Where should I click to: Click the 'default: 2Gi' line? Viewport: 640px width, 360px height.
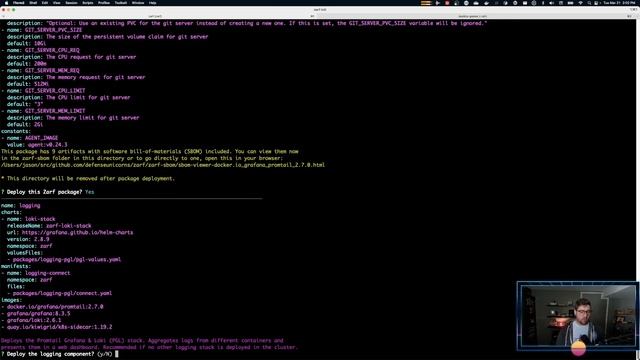tap(25, 124)
